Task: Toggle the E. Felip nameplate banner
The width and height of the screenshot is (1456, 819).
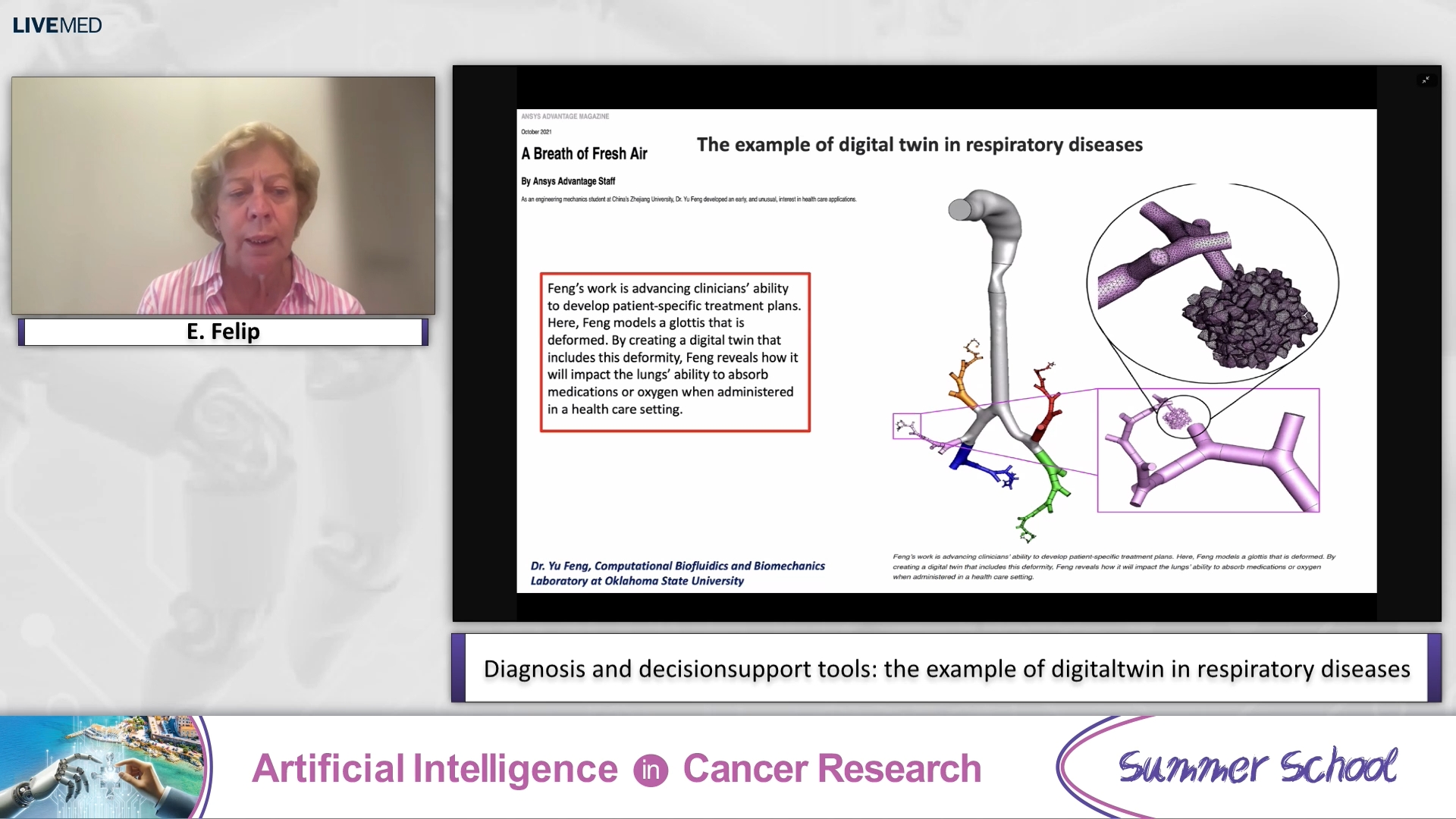Action: pyautogui.click(x=223, y=331)
